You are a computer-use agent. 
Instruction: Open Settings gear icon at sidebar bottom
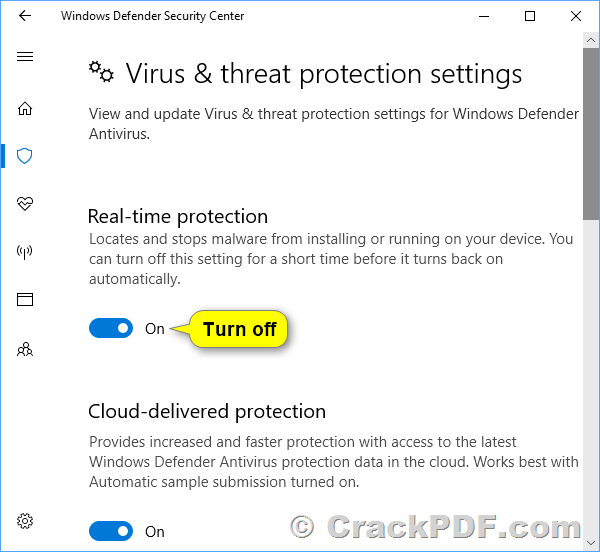point(25,521)
